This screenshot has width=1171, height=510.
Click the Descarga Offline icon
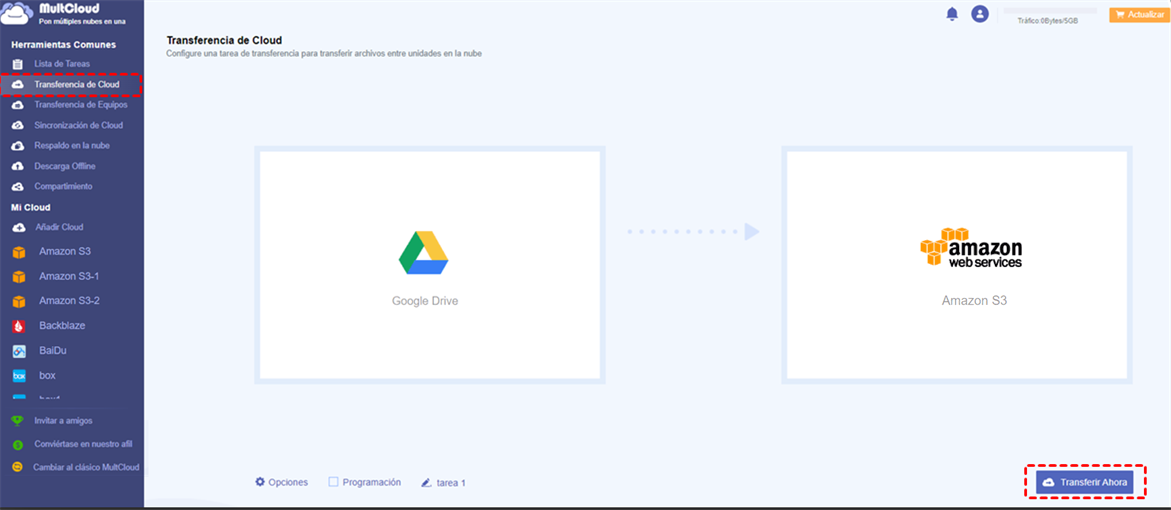pos(18,166)
